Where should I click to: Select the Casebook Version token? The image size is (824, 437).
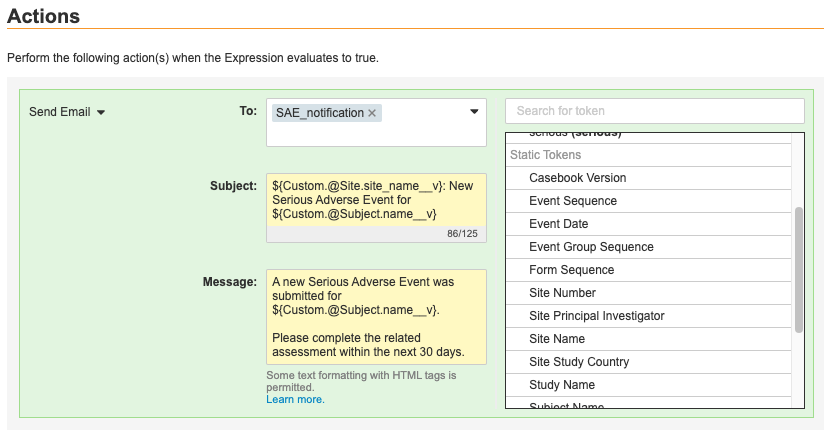577,178
